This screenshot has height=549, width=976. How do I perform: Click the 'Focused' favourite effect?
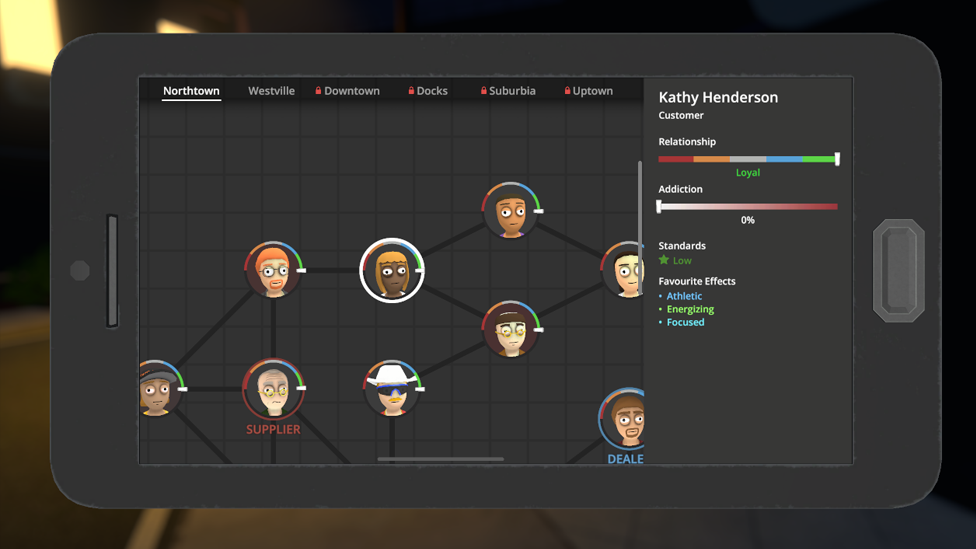coord(685,322)
